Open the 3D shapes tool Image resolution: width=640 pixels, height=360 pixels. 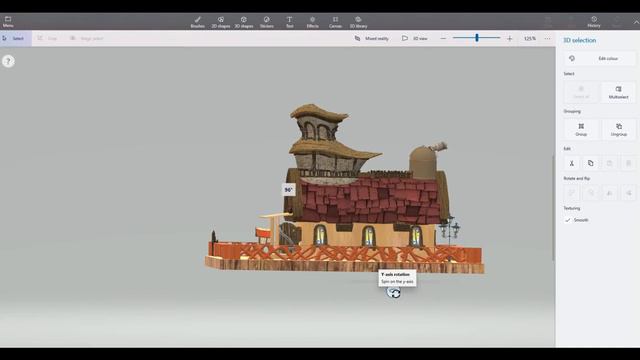[x=244, y=22]
